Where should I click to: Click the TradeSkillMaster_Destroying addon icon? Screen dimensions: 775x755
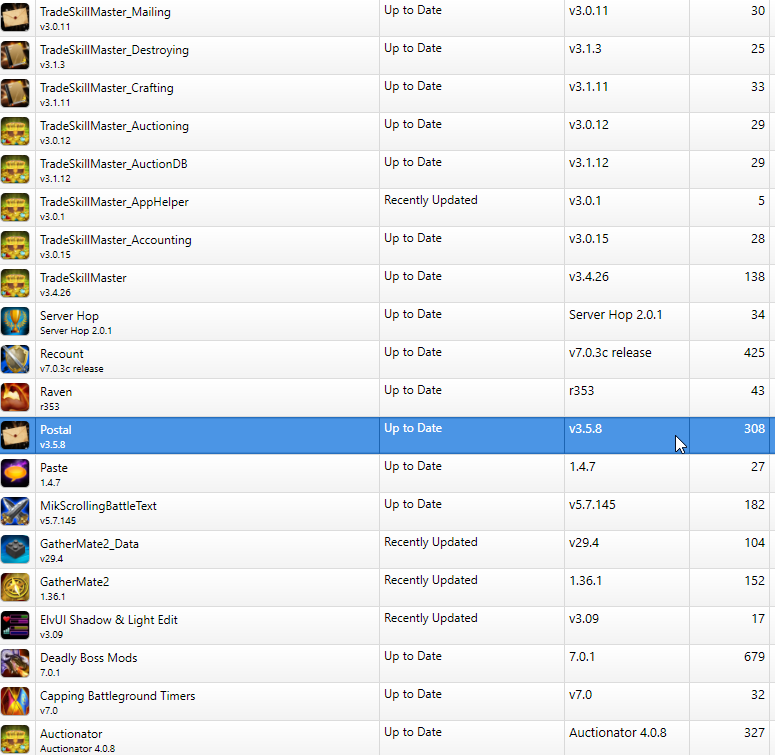point(15,55)
